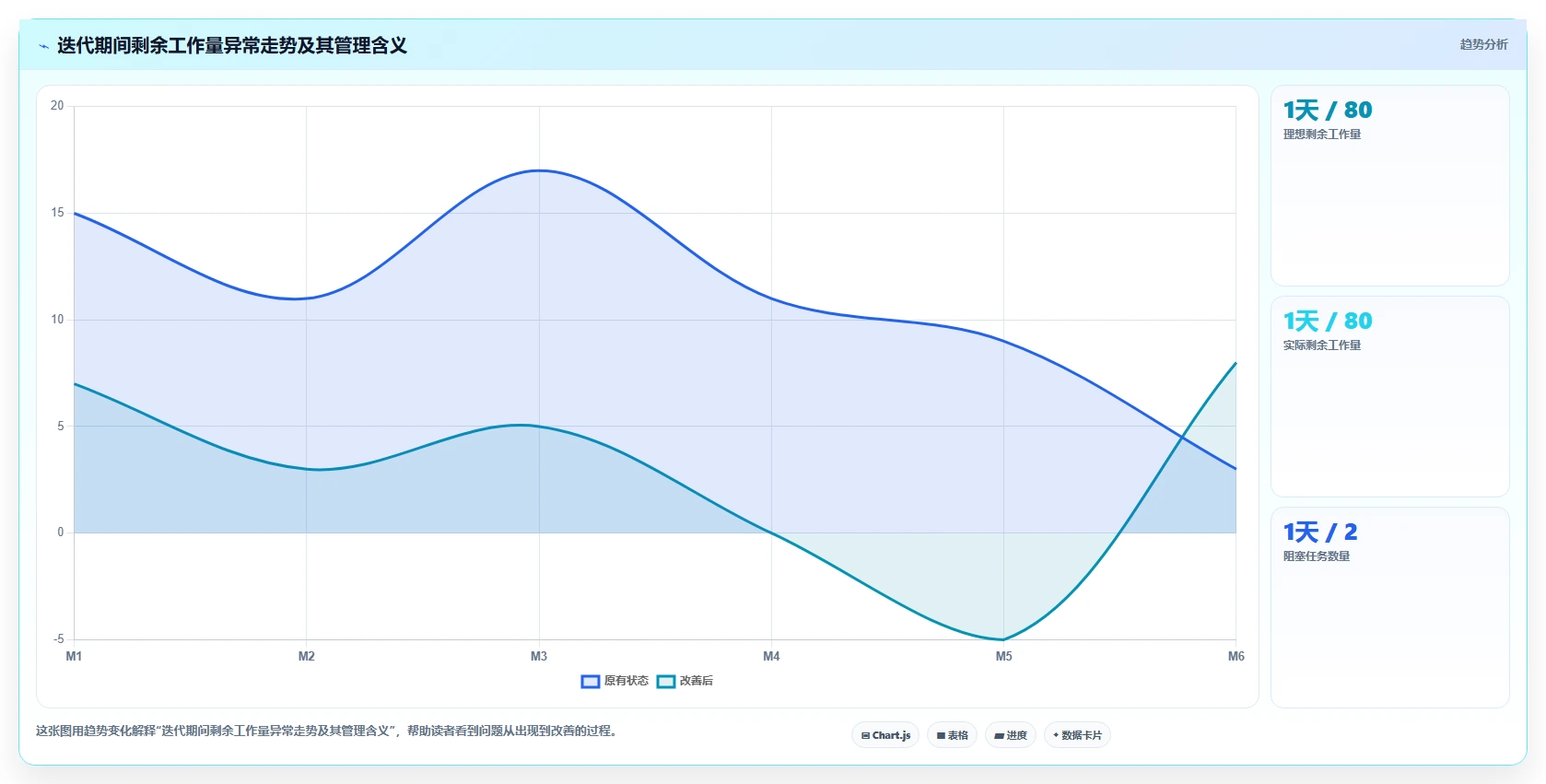Click the 改善后 line lowest point at M5
This screenshot has width=1546, height=784.
coord(1003,639)
